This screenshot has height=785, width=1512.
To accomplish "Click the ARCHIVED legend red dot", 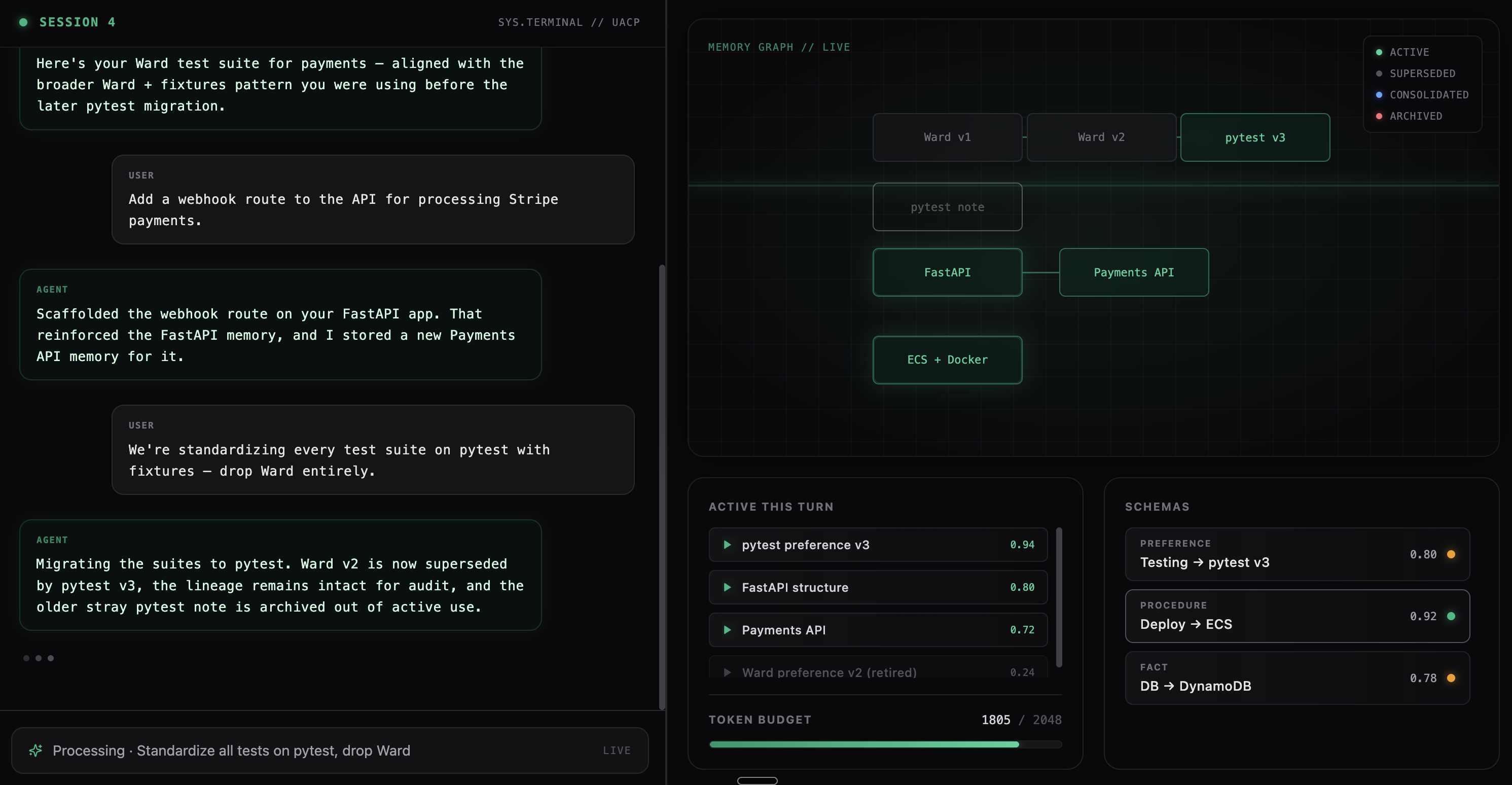I will [1379, 116].
